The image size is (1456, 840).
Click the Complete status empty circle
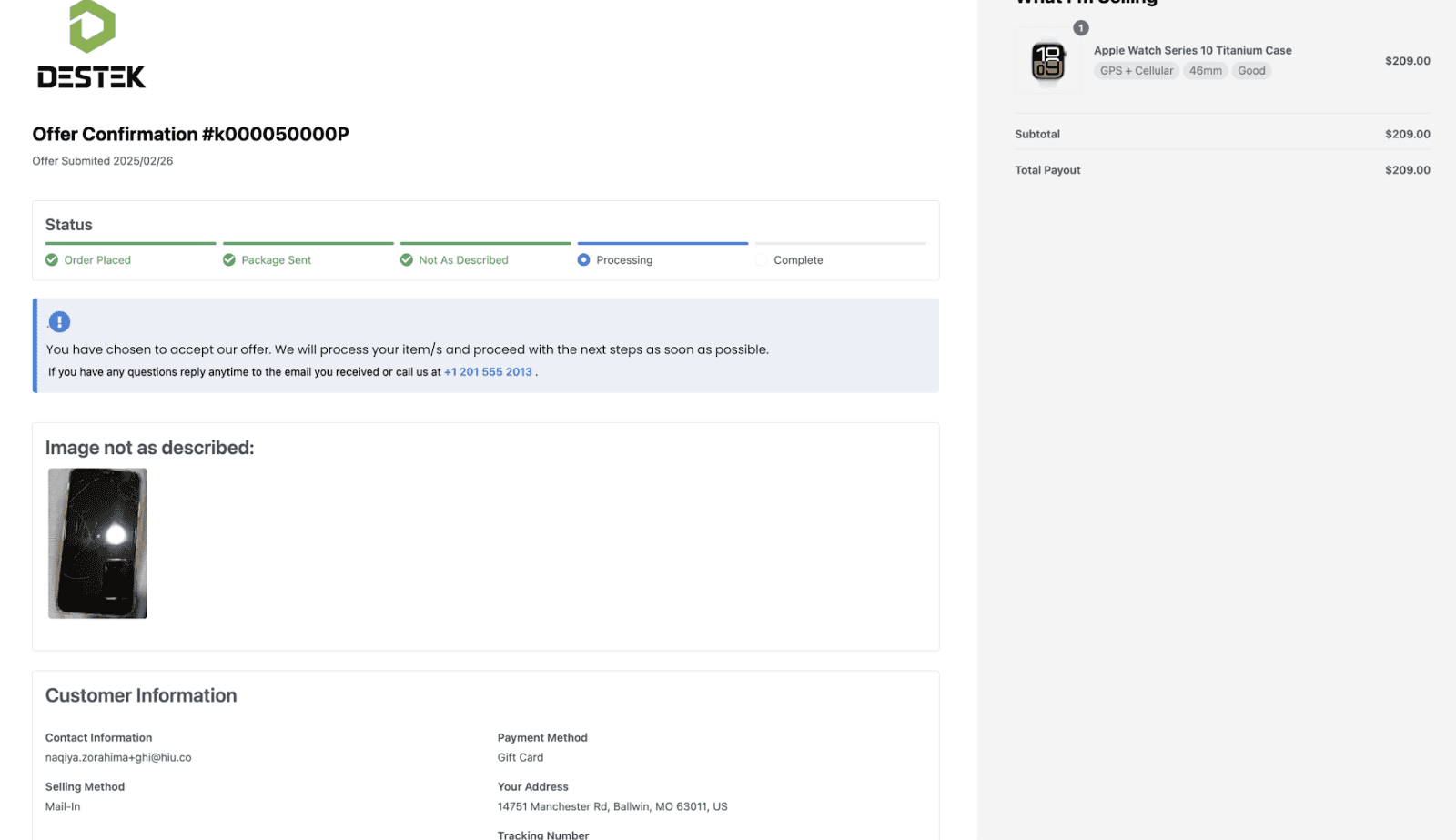[x=762, y=260]
